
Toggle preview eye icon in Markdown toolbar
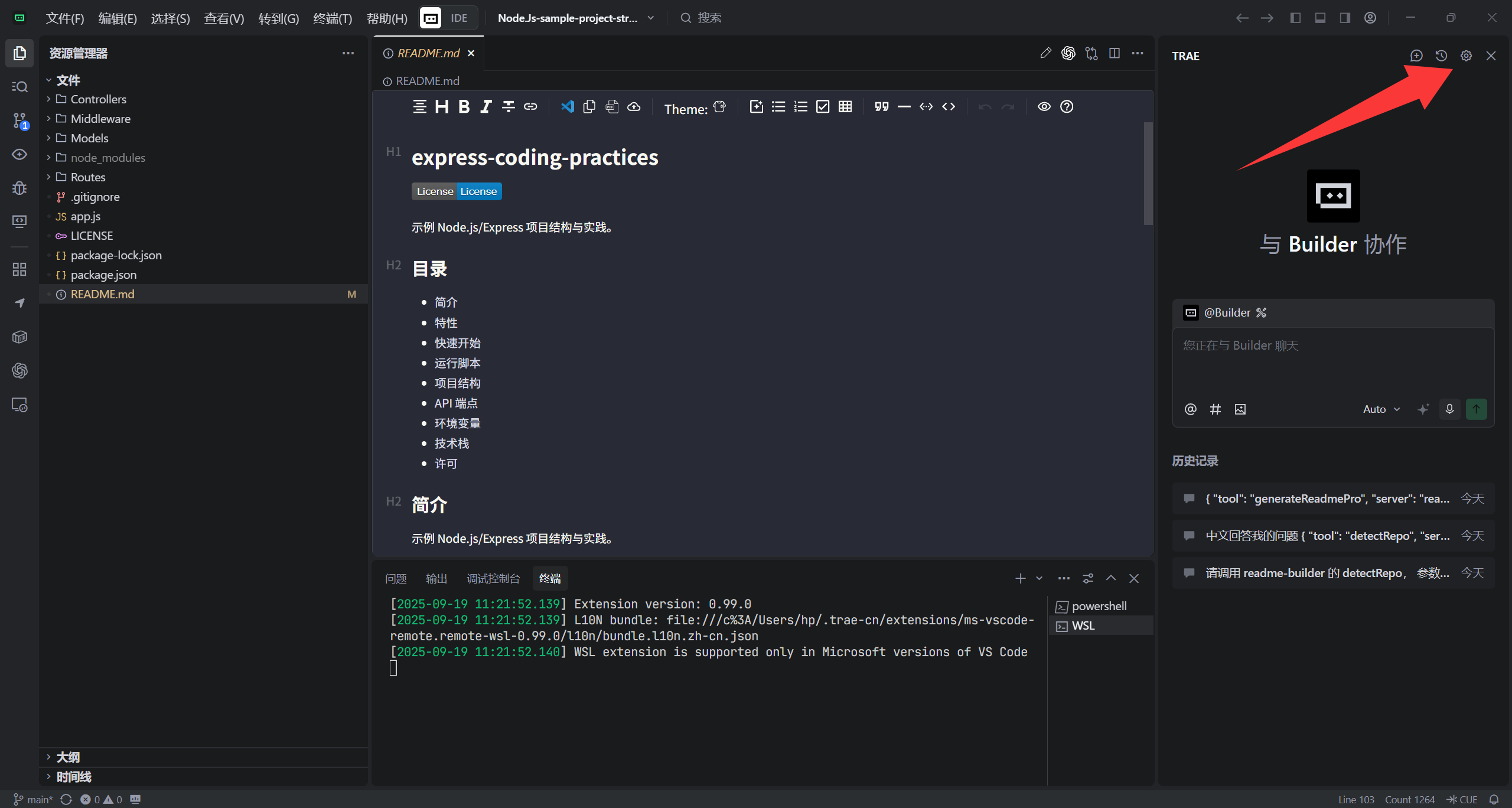pos(1044,106)
